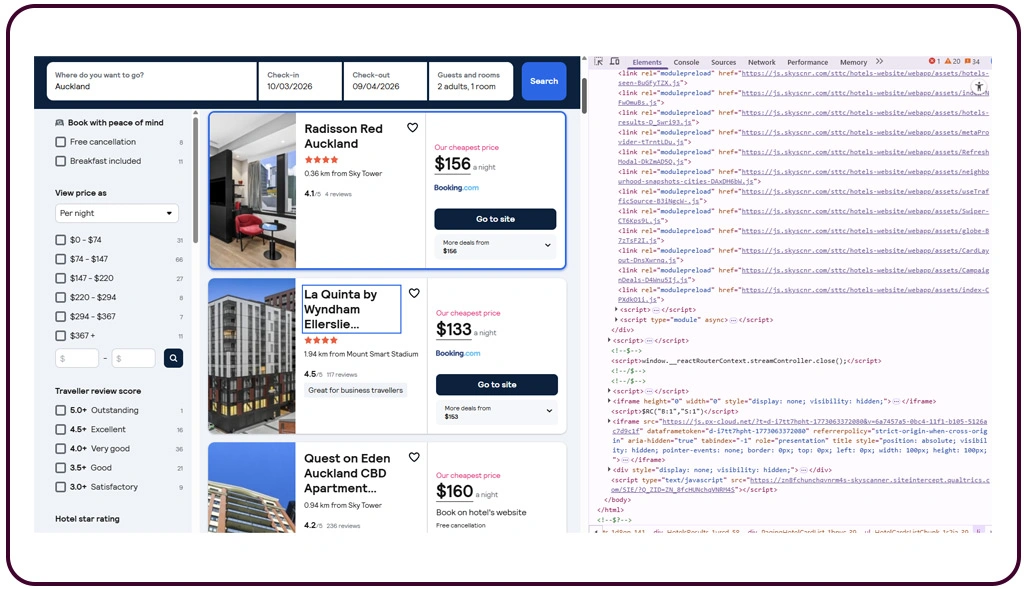This screenshot has height=589, width=1026.
Task: Favorite Quest on Eden via heart icon
Action: tap(413, 458)
